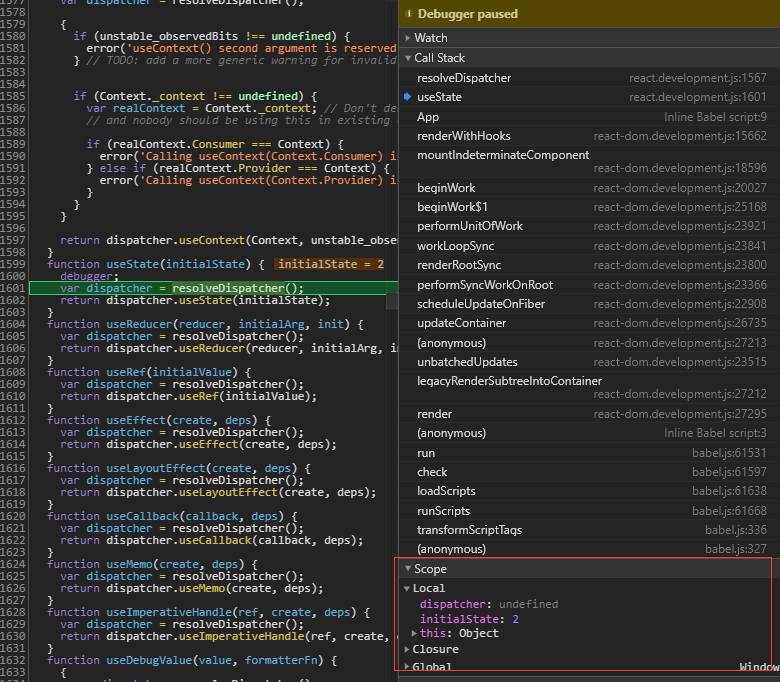
Task: Open react.development.js:1601 source link
Action: (x=697, y=97)
